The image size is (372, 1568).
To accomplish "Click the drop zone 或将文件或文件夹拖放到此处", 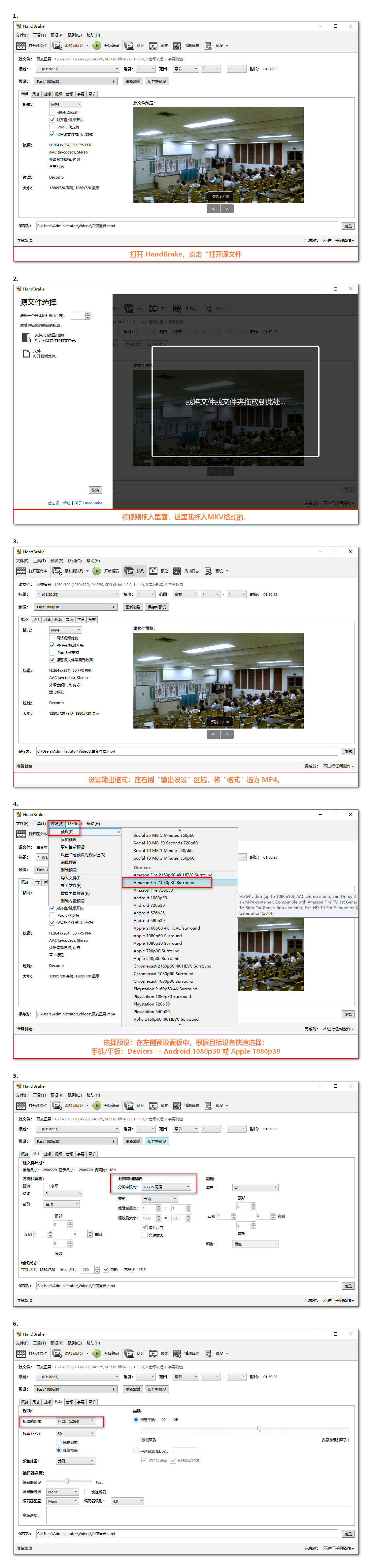I will point(236,402).
